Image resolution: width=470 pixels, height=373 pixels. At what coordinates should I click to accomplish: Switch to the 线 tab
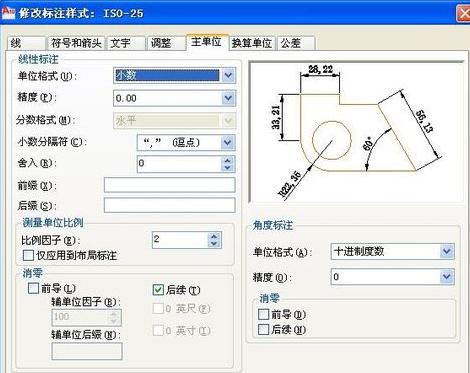pyautogui.click(x=26, y=43)
